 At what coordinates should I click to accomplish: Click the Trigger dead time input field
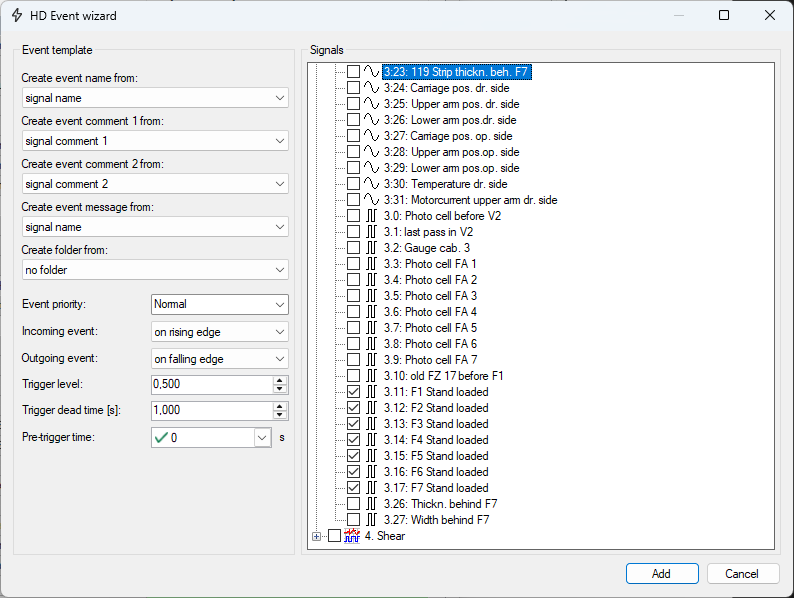click(210, 411)
